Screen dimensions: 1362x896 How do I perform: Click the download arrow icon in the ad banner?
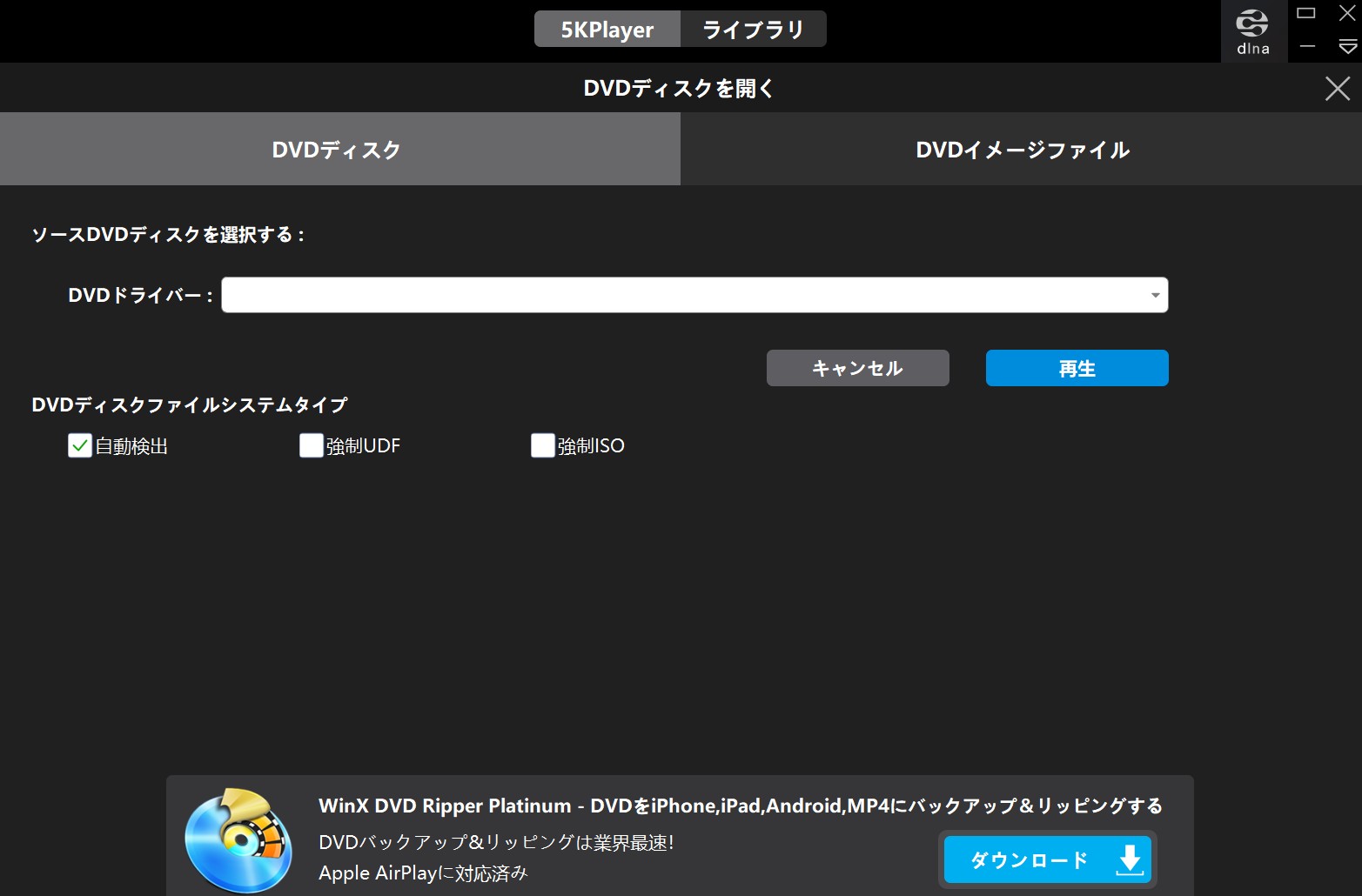coord(1130,859)
